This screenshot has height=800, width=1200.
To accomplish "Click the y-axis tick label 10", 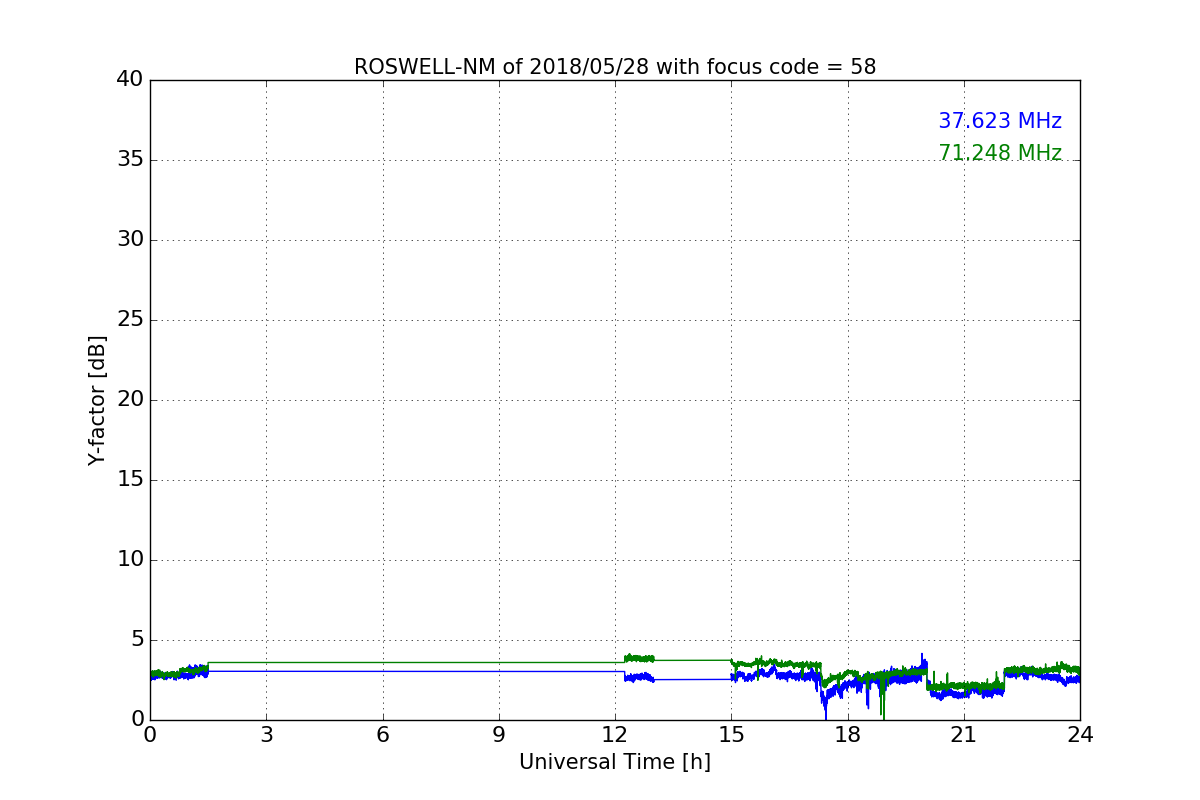I will pyautogui.click(x=130, y=560).
